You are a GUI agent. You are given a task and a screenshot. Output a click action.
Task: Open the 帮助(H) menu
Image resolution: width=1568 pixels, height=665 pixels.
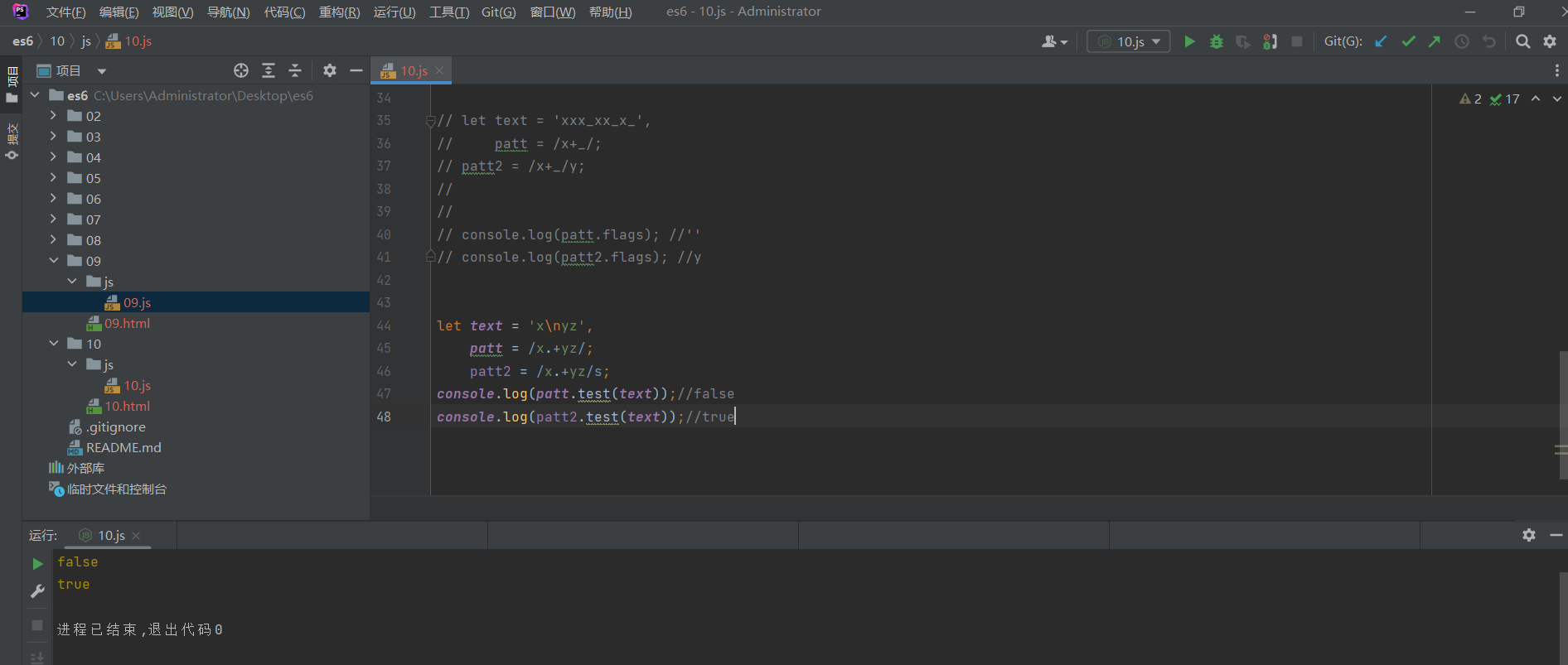coord(610,12)
